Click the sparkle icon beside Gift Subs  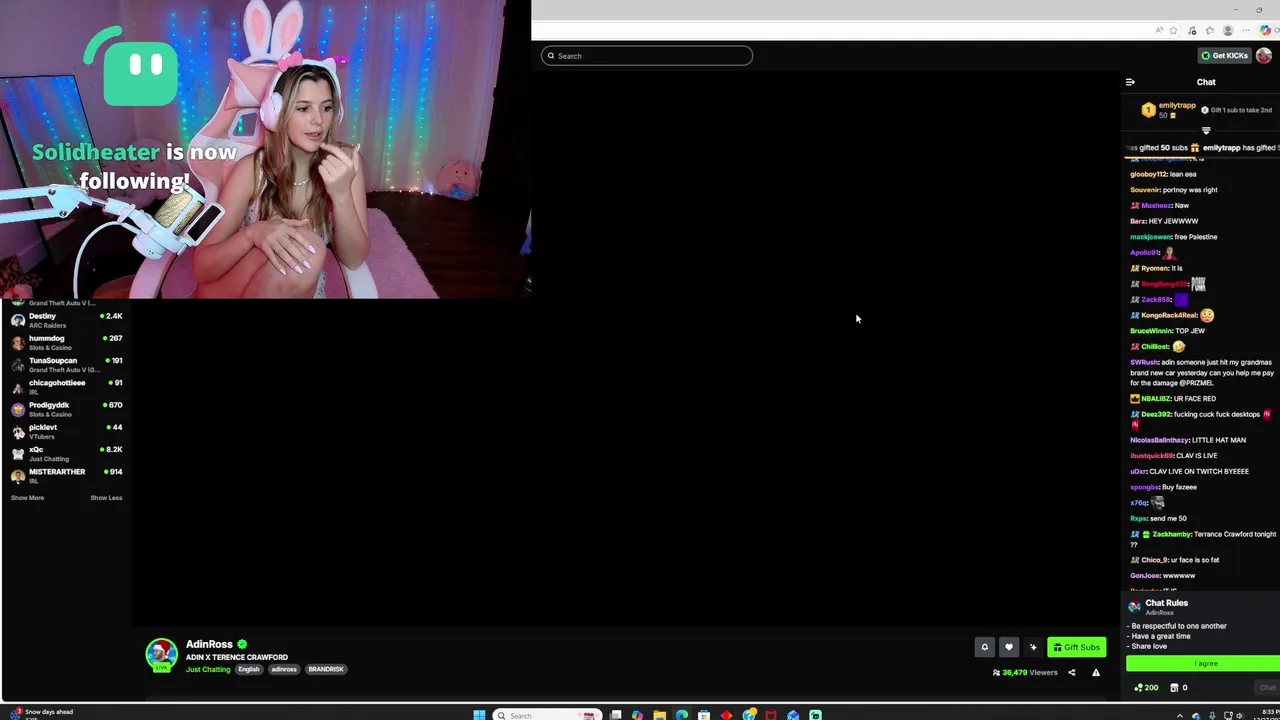click(x=1033, y=647)
